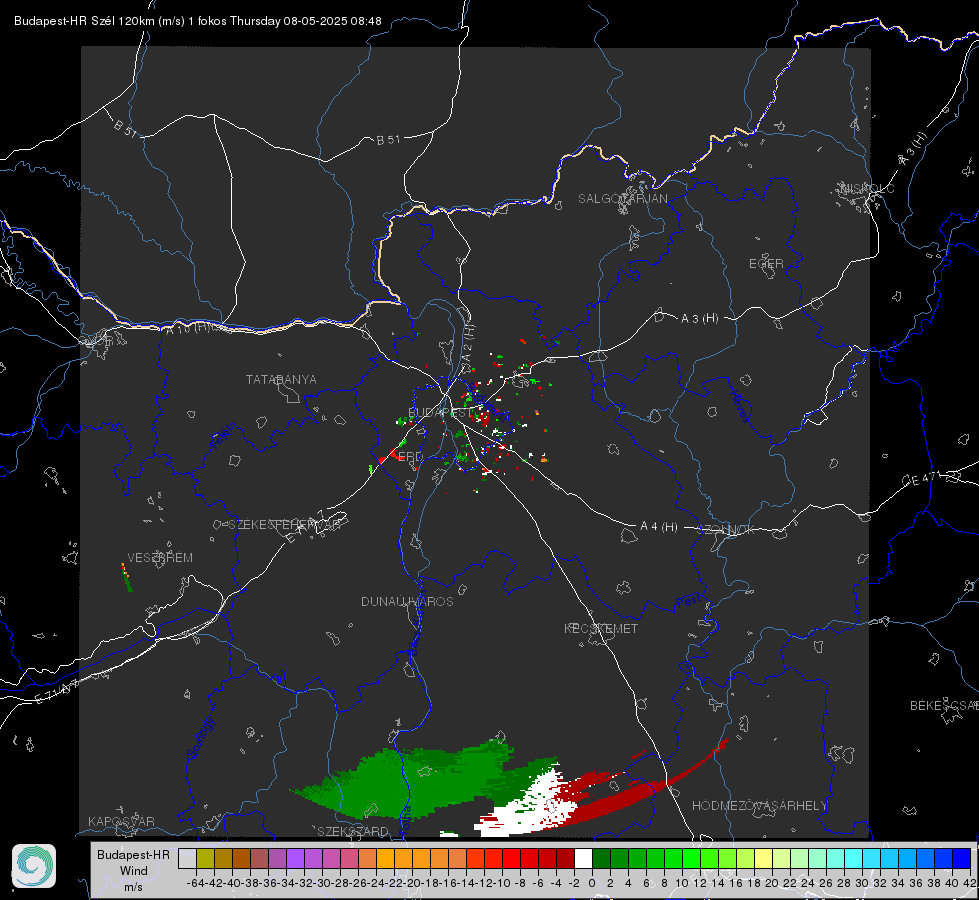Select the HÓDMEZŐVÁSÁRHELY label
Image resolution: width=979 pixels, height=900 pixels.
(759, 806)
